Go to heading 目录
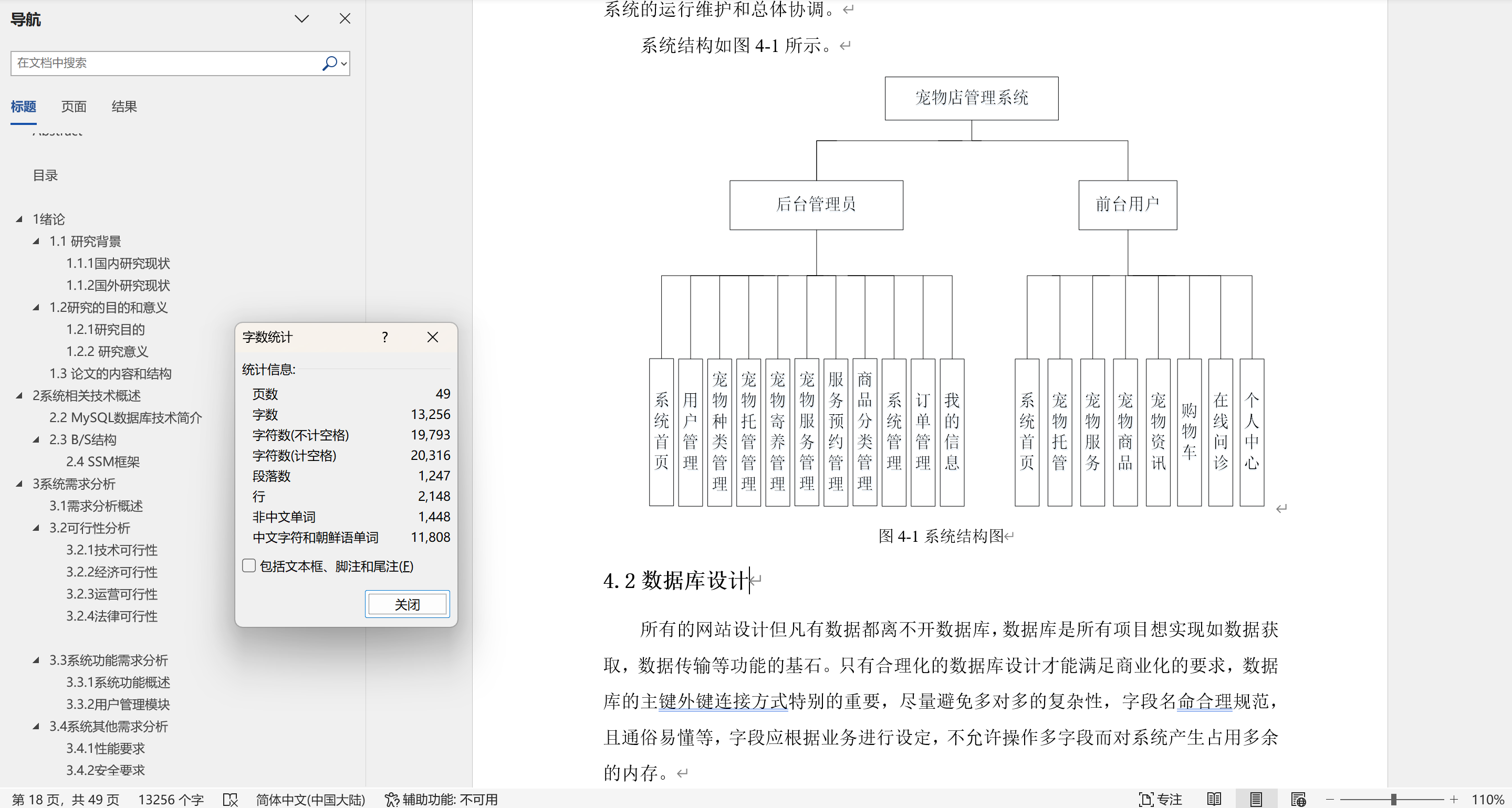The height and width of the screenshot is (808, 1512). pos(45,175)
